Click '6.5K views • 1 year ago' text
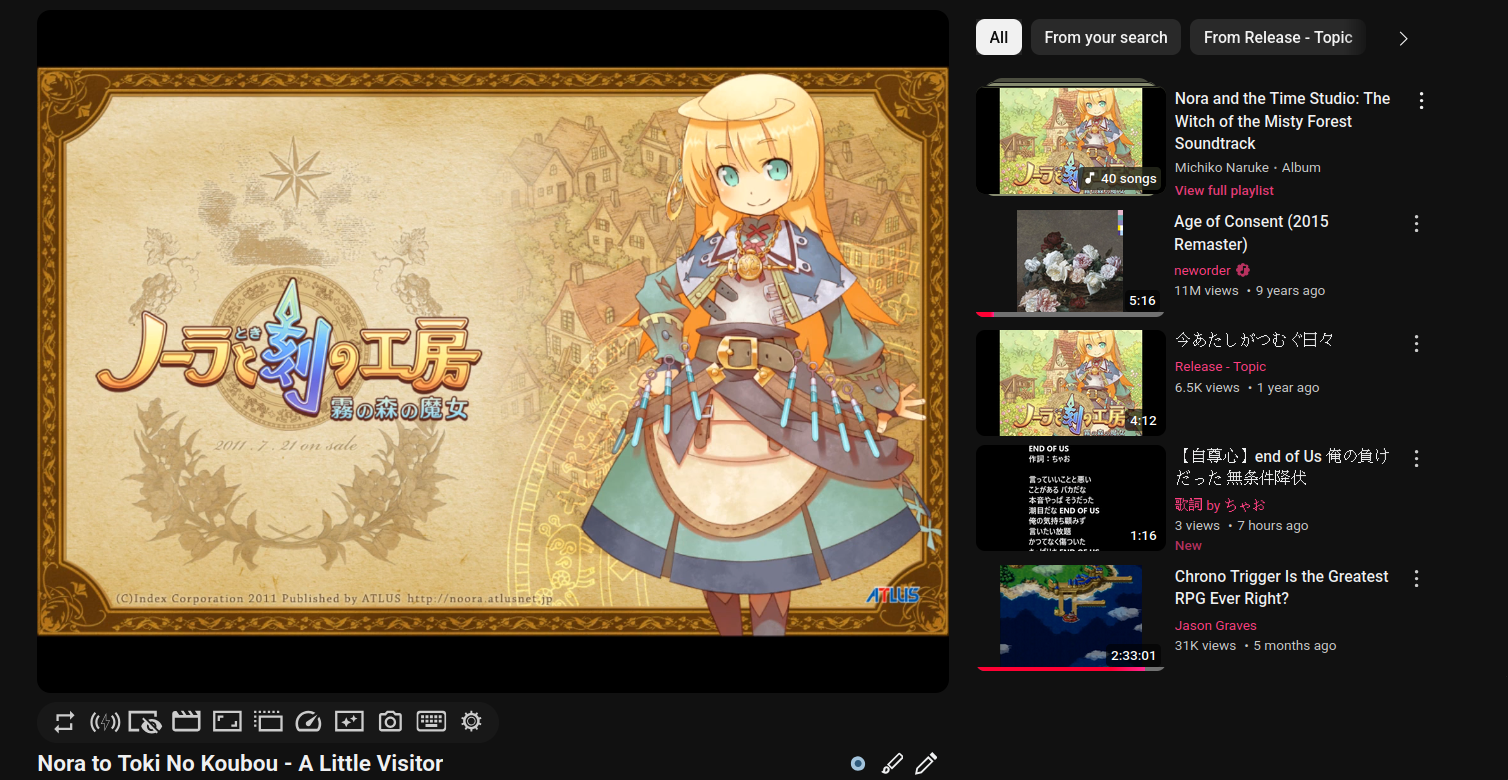The width and height of the screenshot is (1508, 780). coord(1247,388)
